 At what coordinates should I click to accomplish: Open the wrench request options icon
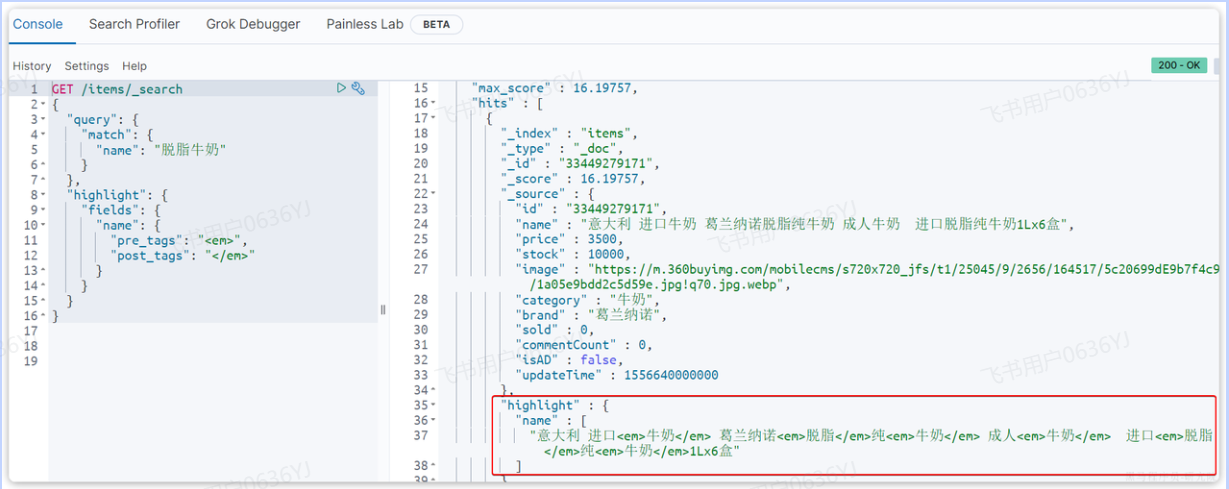[x=358, y=88]
